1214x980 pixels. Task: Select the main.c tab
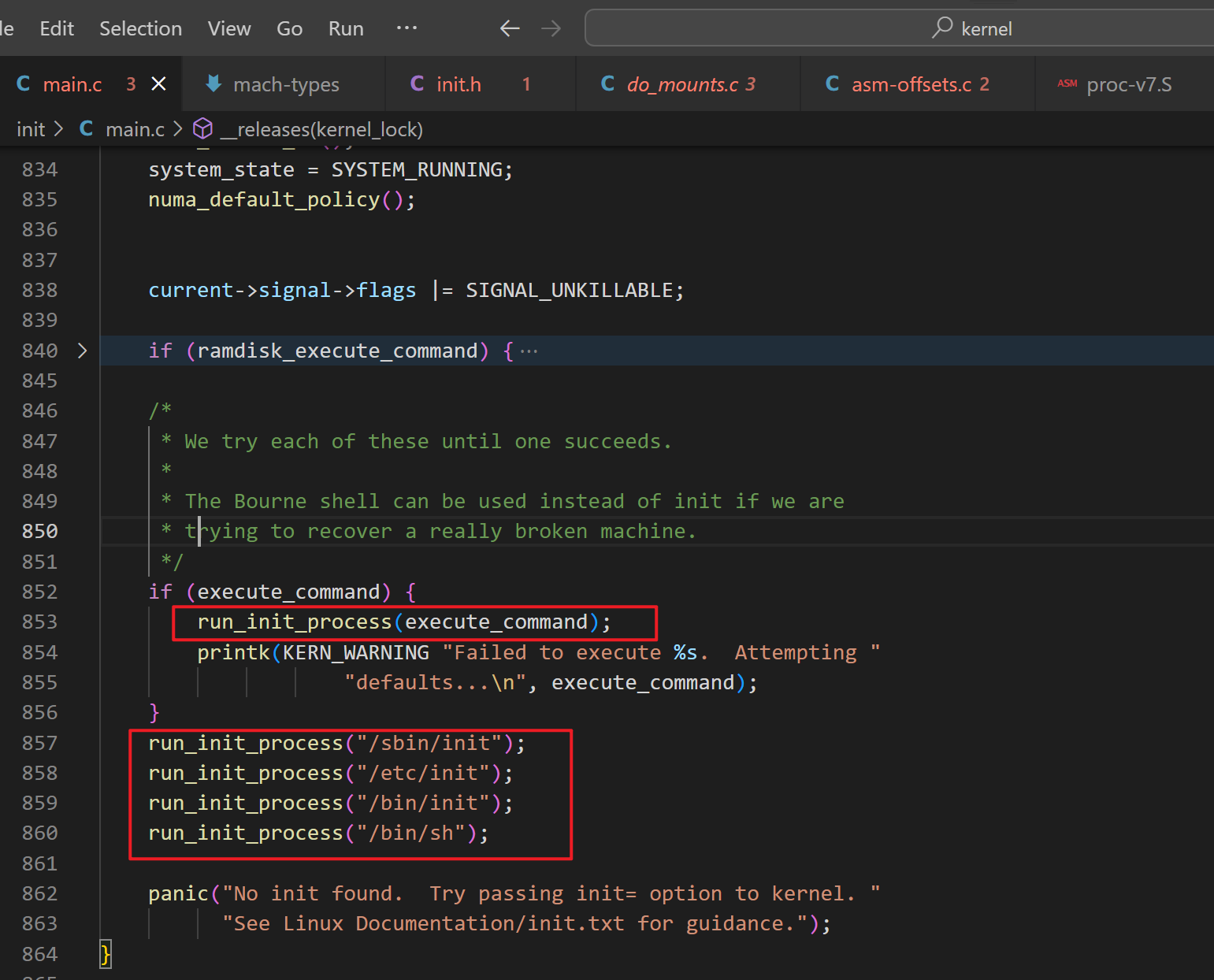[91, 84]
